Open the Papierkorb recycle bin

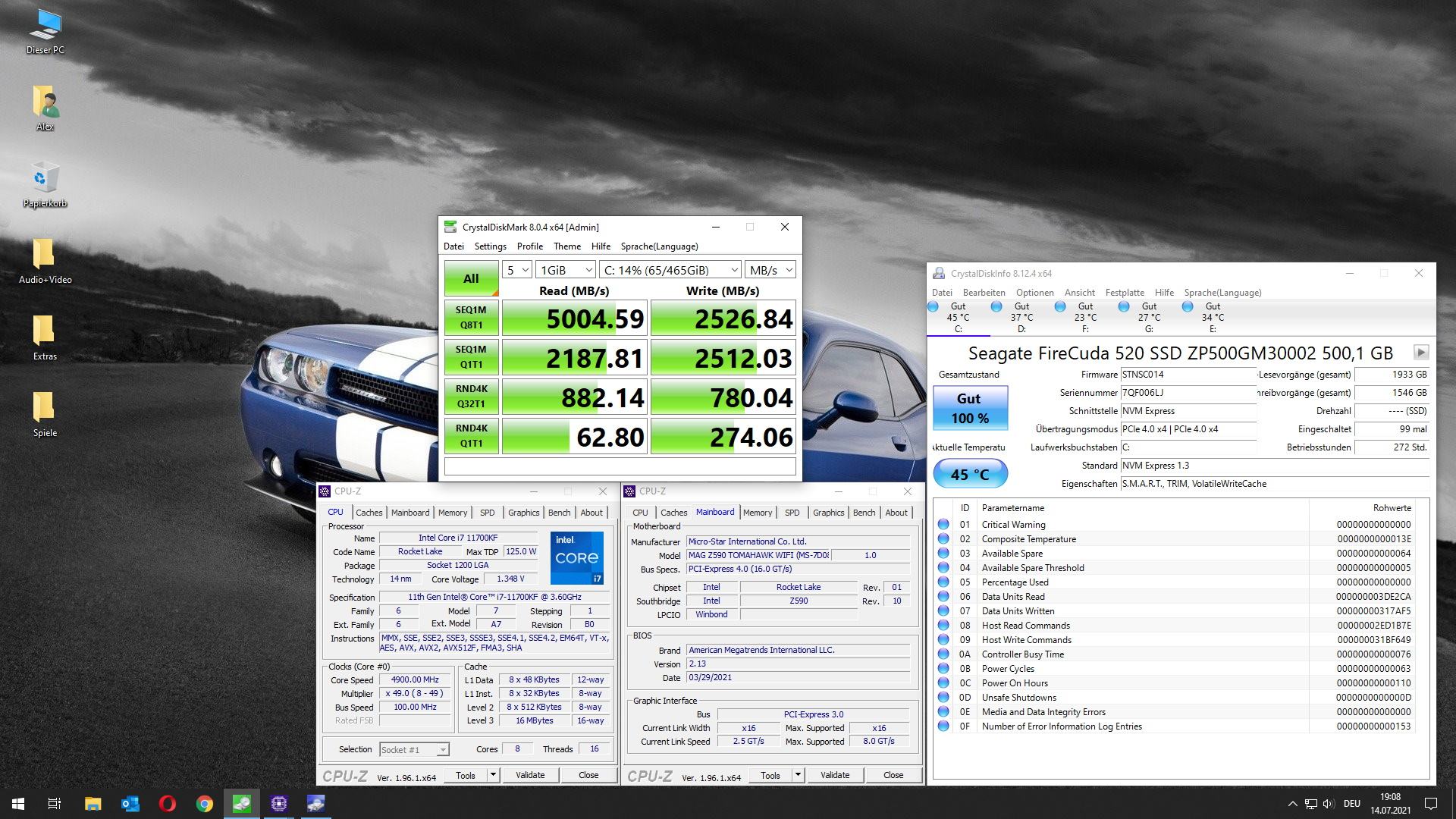[45, 184]
